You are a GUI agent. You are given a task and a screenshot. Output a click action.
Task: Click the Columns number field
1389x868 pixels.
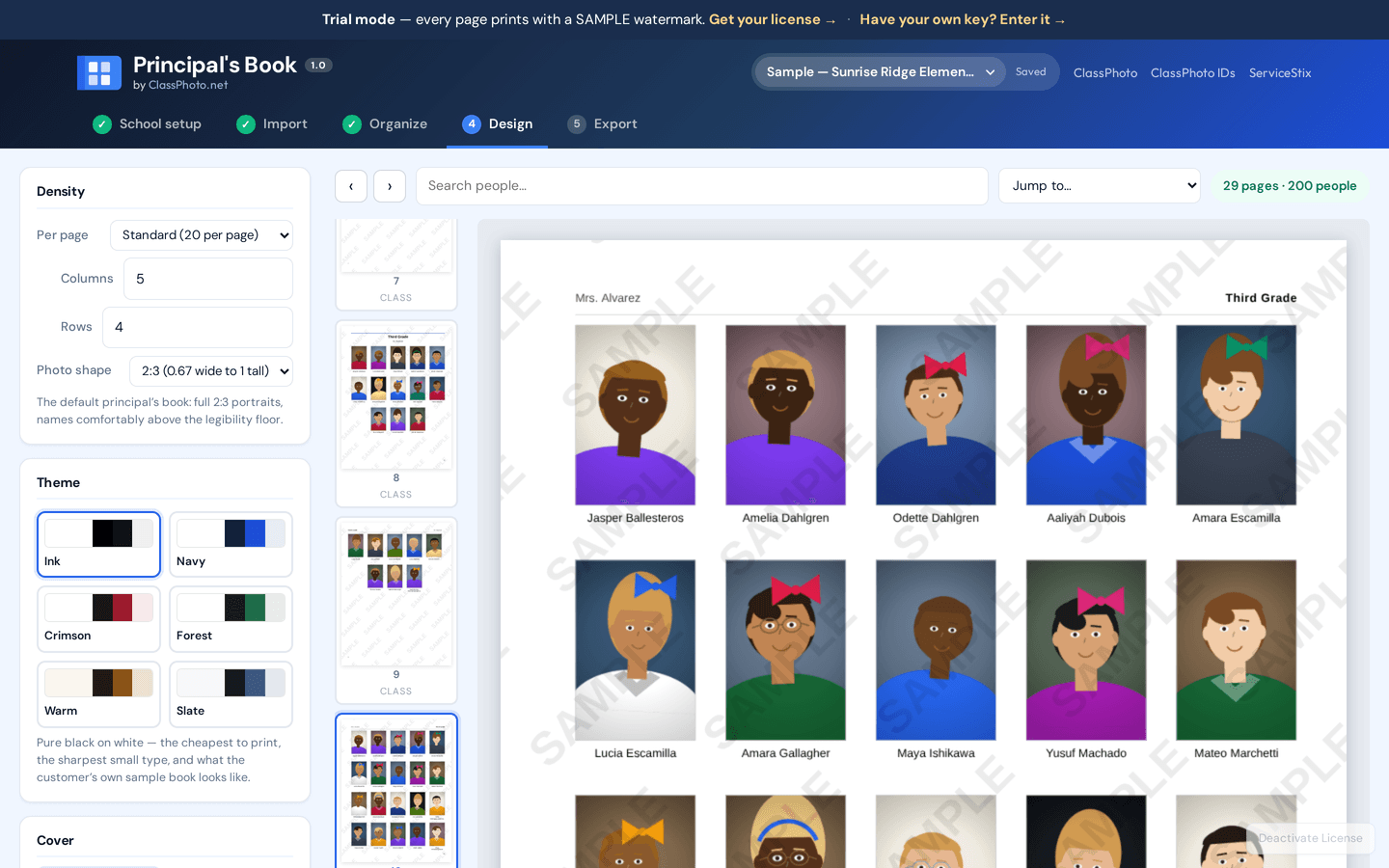(x=208, y=279)
